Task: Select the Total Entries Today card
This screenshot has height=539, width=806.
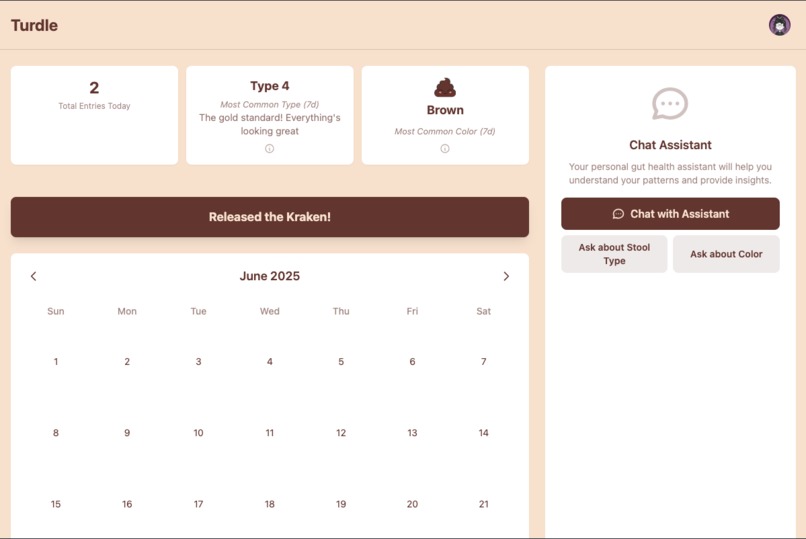Action: [x=94, y=115]
